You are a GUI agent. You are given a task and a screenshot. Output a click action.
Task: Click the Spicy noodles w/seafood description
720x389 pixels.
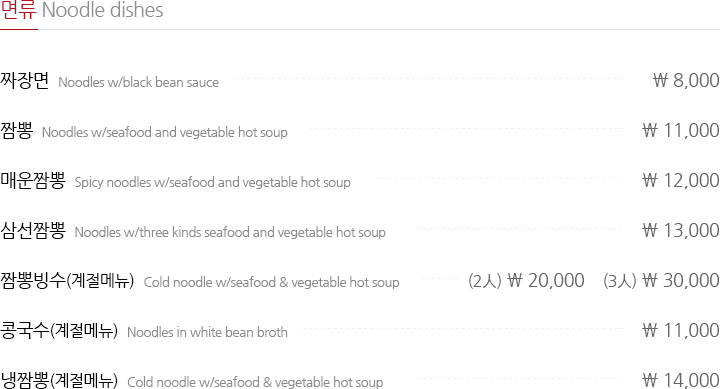click(213, 182)
